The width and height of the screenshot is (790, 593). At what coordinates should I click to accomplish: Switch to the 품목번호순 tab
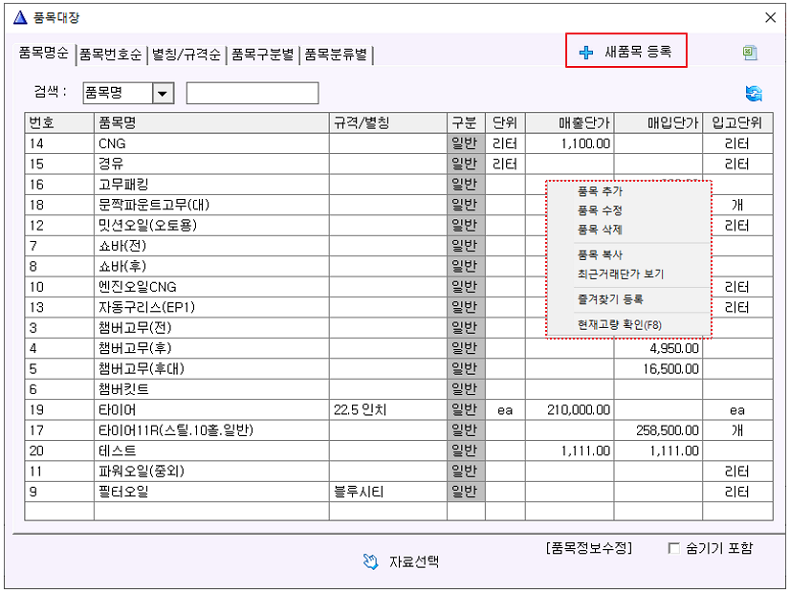tap(111, 54)
